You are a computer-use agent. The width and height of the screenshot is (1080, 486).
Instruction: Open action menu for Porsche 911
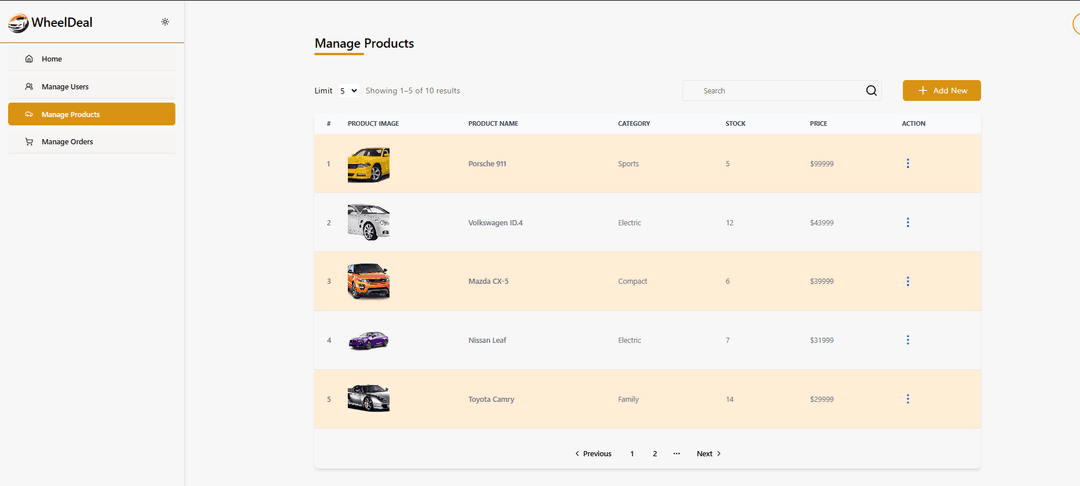(907, 164)
